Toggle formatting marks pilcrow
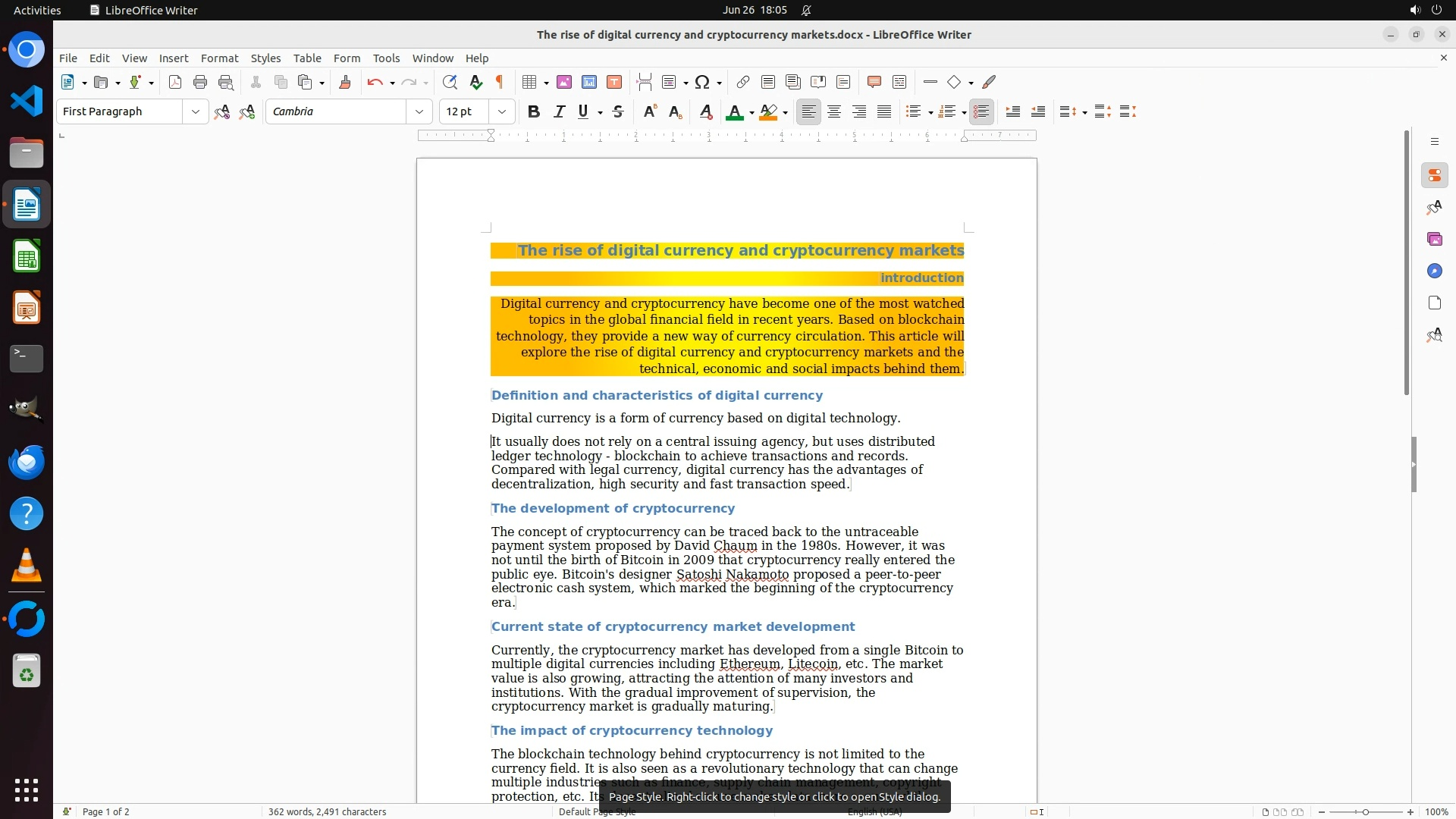This screenshot has height=819, width=1456. tap(500, 83)
